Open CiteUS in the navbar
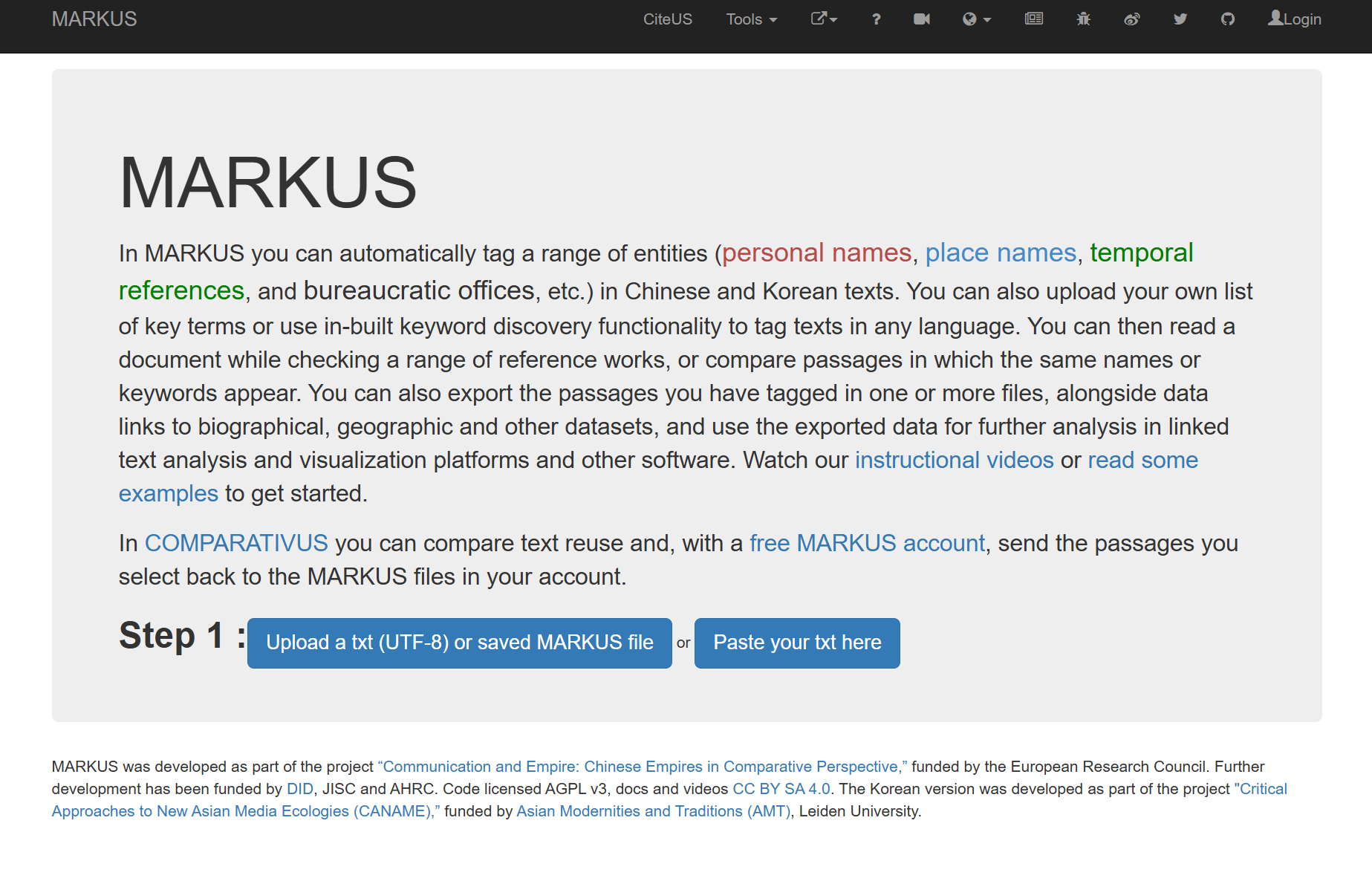Viewport: 1372px width, 884px height. pyautogui.click(x=668, y=19)
